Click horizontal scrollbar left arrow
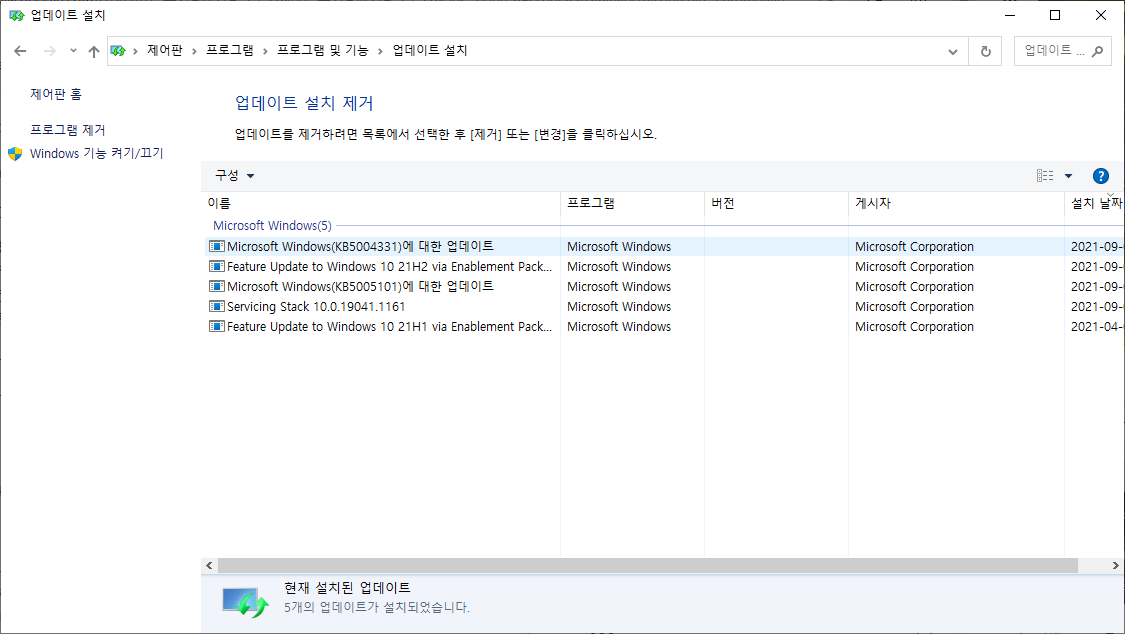The image size is (1125, 634). (x=209, y=566)
